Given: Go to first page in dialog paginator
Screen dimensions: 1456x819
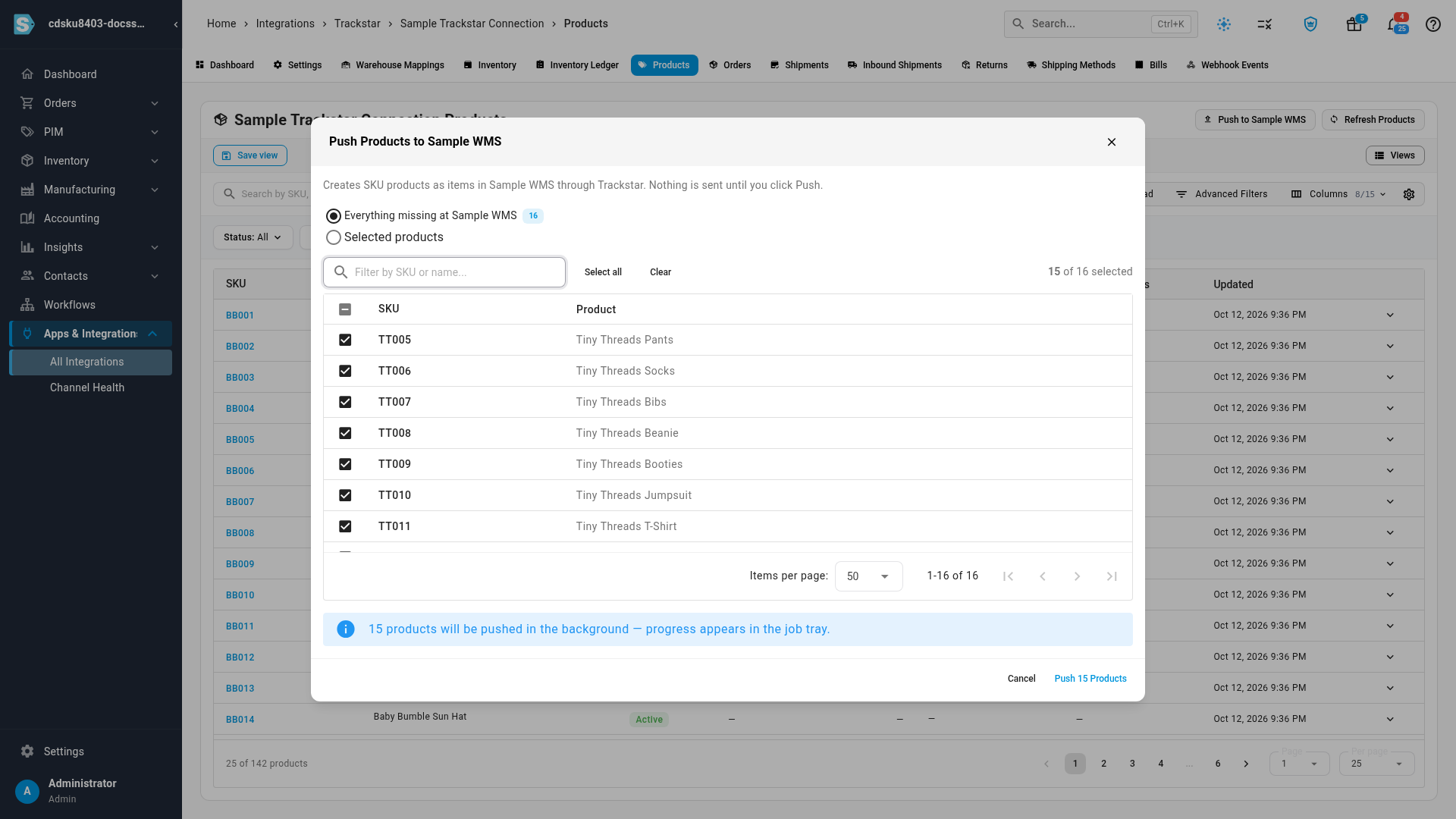Looking at the screenshot, I should (1008, 576).
